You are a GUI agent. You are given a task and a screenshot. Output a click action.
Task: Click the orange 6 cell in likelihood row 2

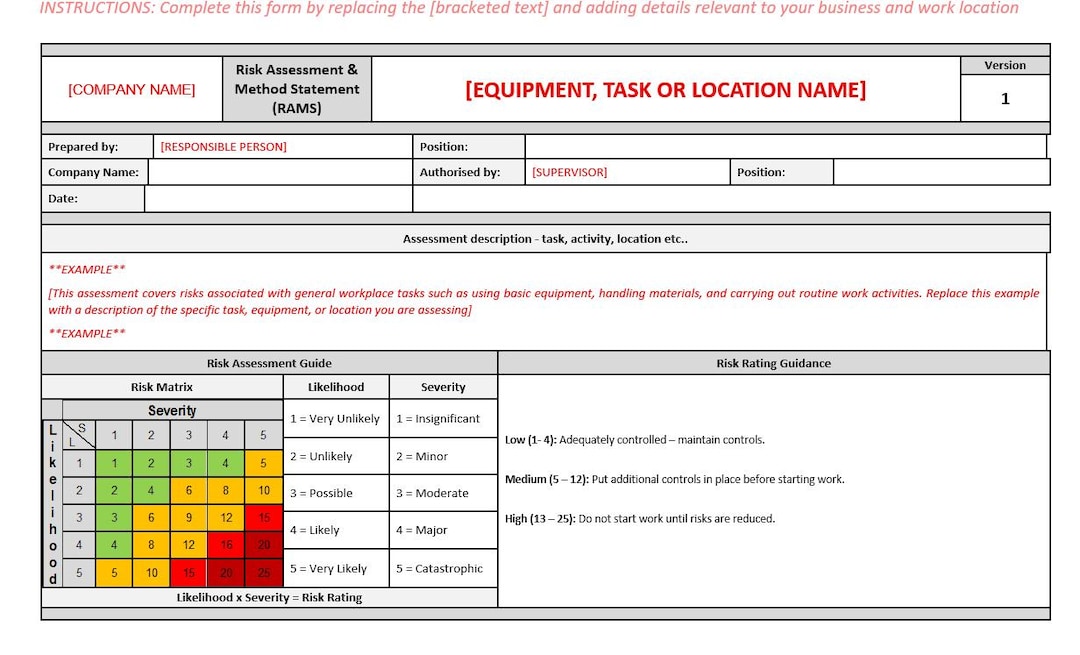click(189, 490)
